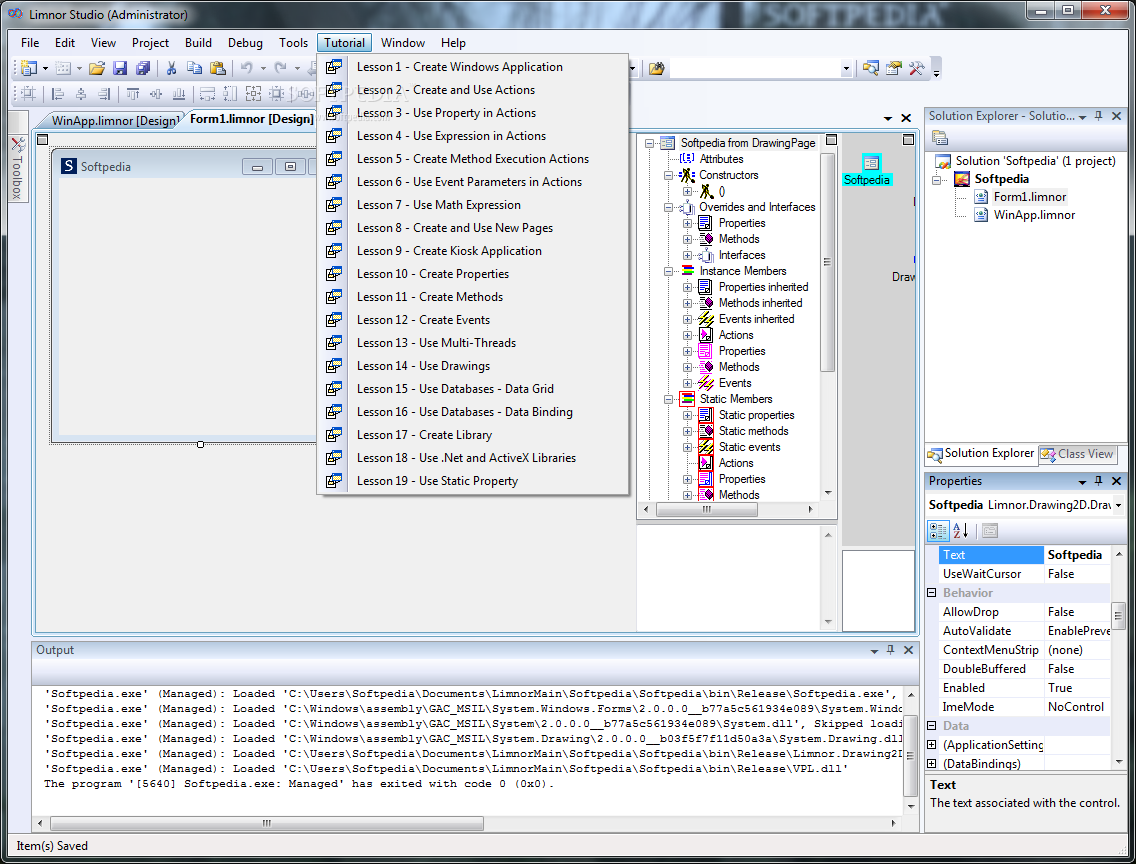Viewport: 1136px width, 864px height.
Task: Open the Undo history dropdown arrow
Action: (263, 69)
